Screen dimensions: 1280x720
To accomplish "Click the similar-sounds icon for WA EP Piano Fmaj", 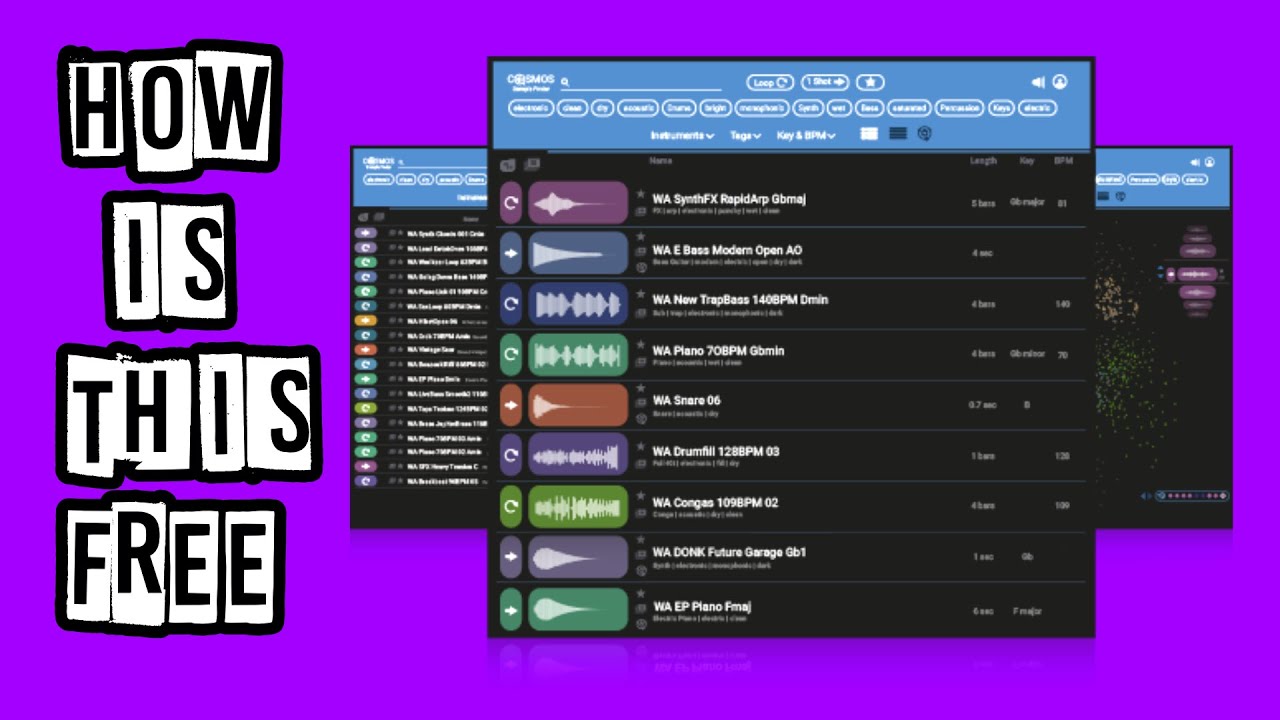I will pyautogui.click(x=640, y=624).
